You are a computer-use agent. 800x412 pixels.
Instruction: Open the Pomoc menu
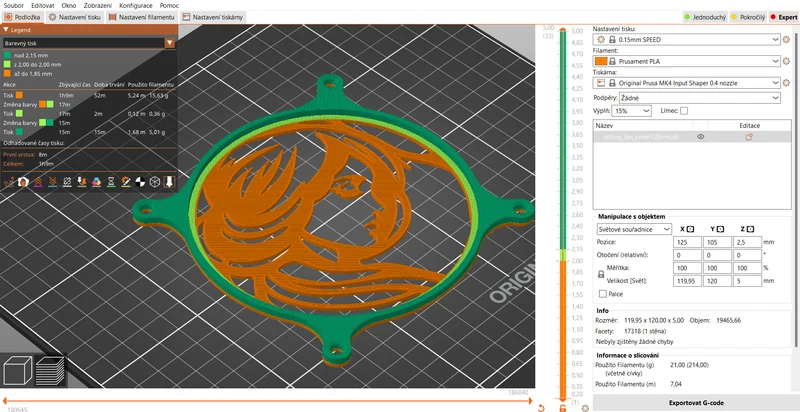click(169, 6)
